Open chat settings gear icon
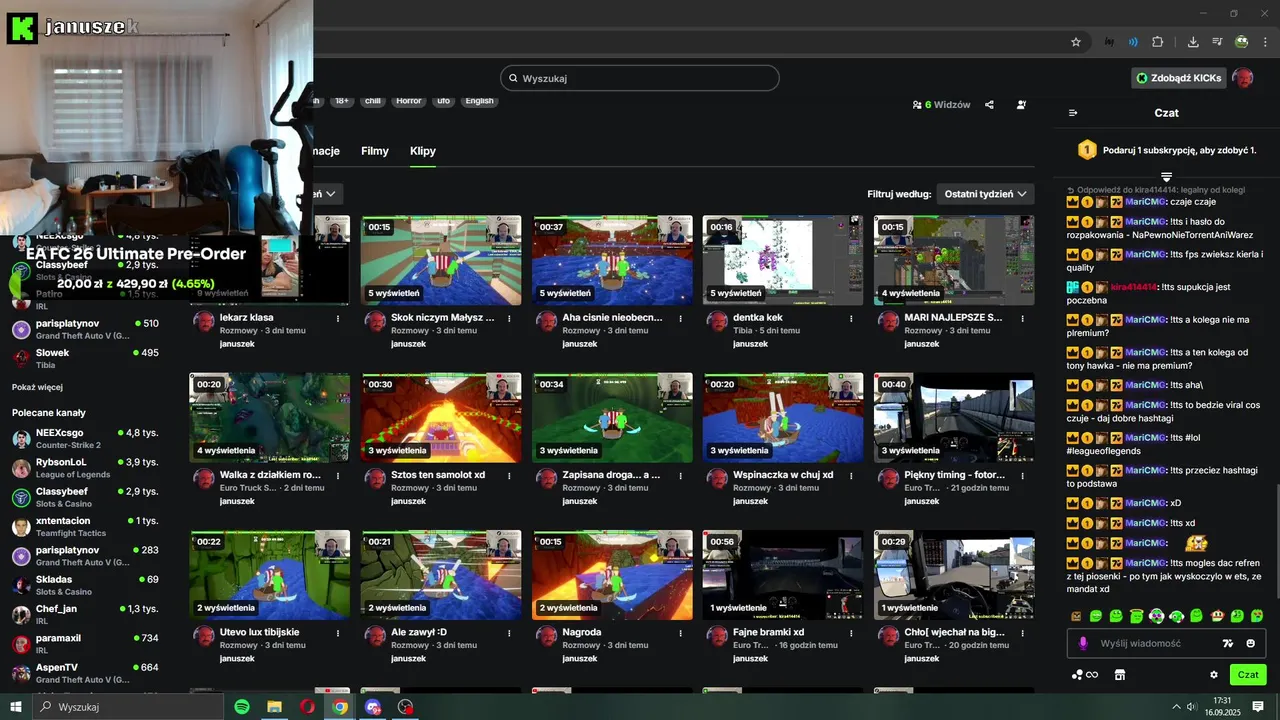 [1214, 675]
